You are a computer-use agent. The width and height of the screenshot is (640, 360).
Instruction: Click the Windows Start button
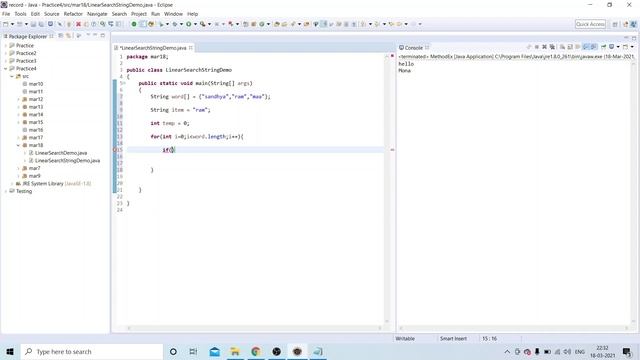coord(10,351)
